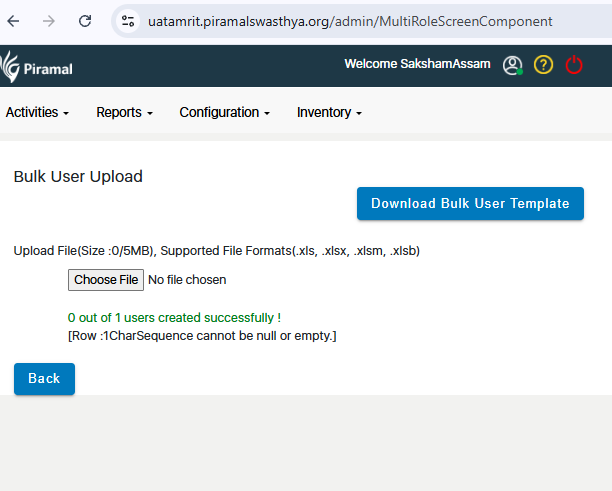Open the Inventory menu

pos(329,113)
